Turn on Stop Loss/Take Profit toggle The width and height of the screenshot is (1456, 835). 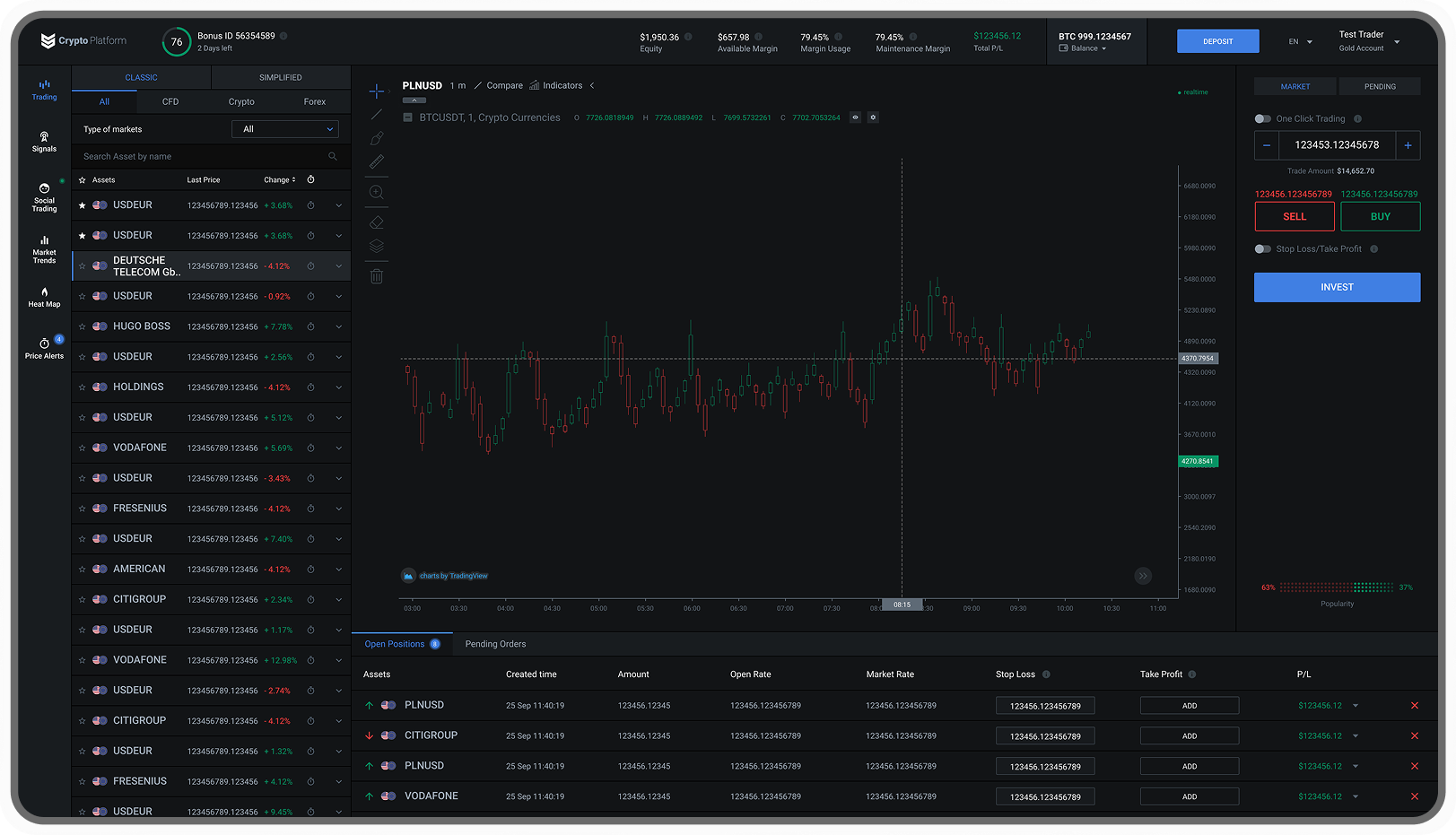click(x=1262, y=249)
